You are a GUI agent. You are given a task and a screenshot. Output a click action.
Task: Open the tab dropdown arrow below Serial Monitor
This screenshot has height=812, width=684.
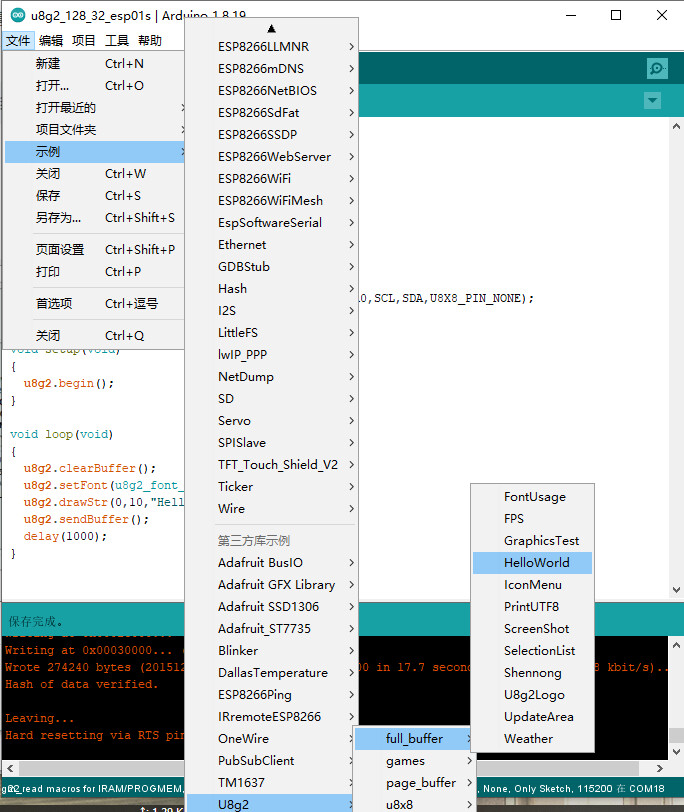point(652,100)
